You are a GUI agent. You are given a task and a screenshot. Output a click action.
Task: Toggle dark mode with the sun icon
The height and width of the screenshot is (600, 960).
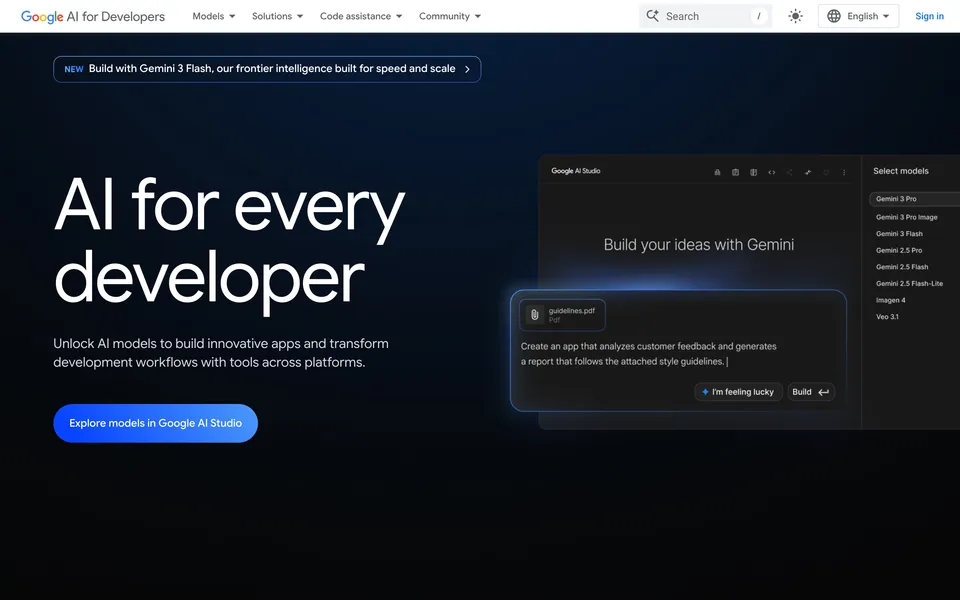(795, 16)
